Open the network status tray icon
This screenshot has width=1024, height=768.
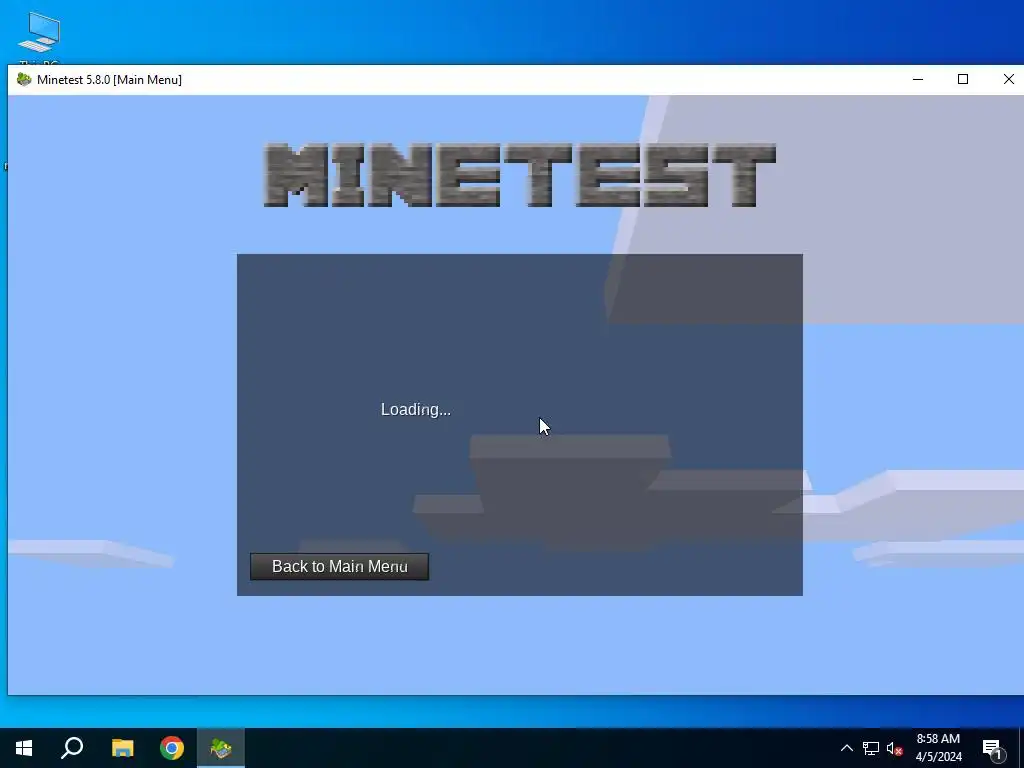[x=871, y=748]
